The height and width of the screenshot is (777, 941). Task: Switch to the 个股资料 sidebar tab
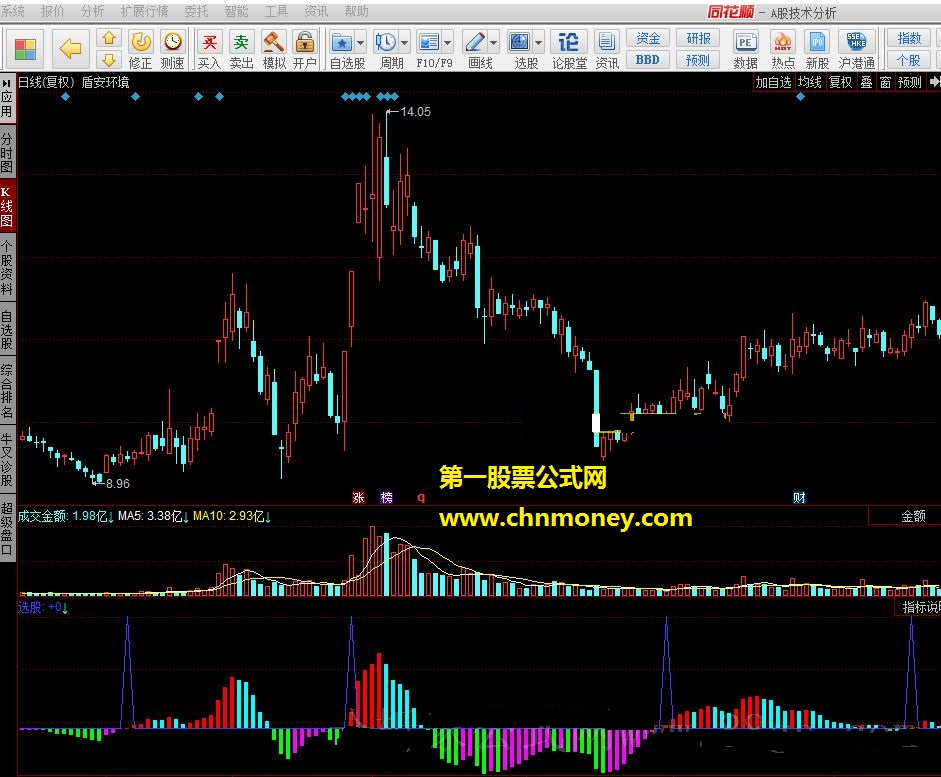point(7,267)
